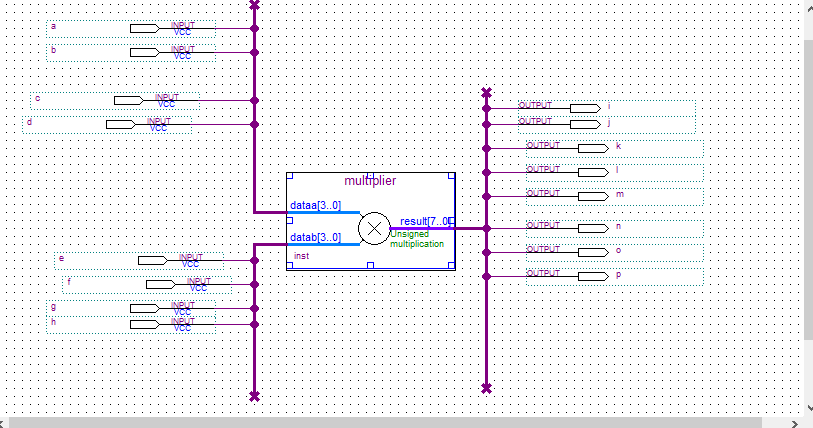Select input pin symbol for d
The width and height of the screenshot is (813, 428).
pyautogui.click(x=121, y=125)
